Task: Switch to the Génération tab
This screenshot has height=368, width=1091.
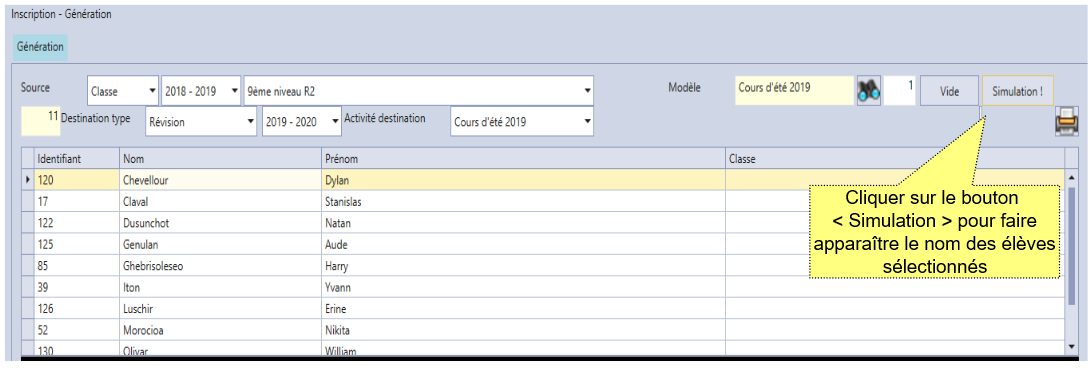Action: click(40, 47)
